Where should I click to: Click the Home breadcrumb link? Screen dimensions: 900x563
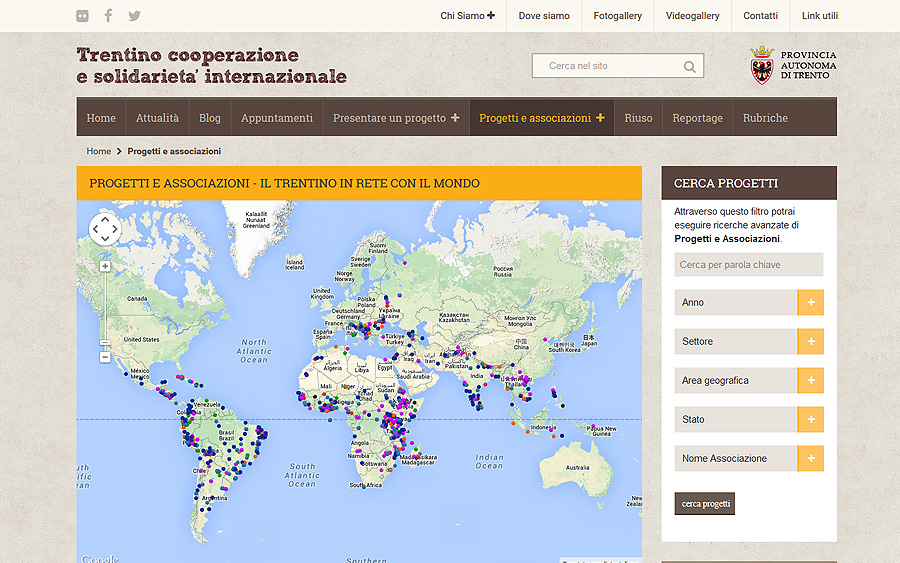click(x=99, y=151)
